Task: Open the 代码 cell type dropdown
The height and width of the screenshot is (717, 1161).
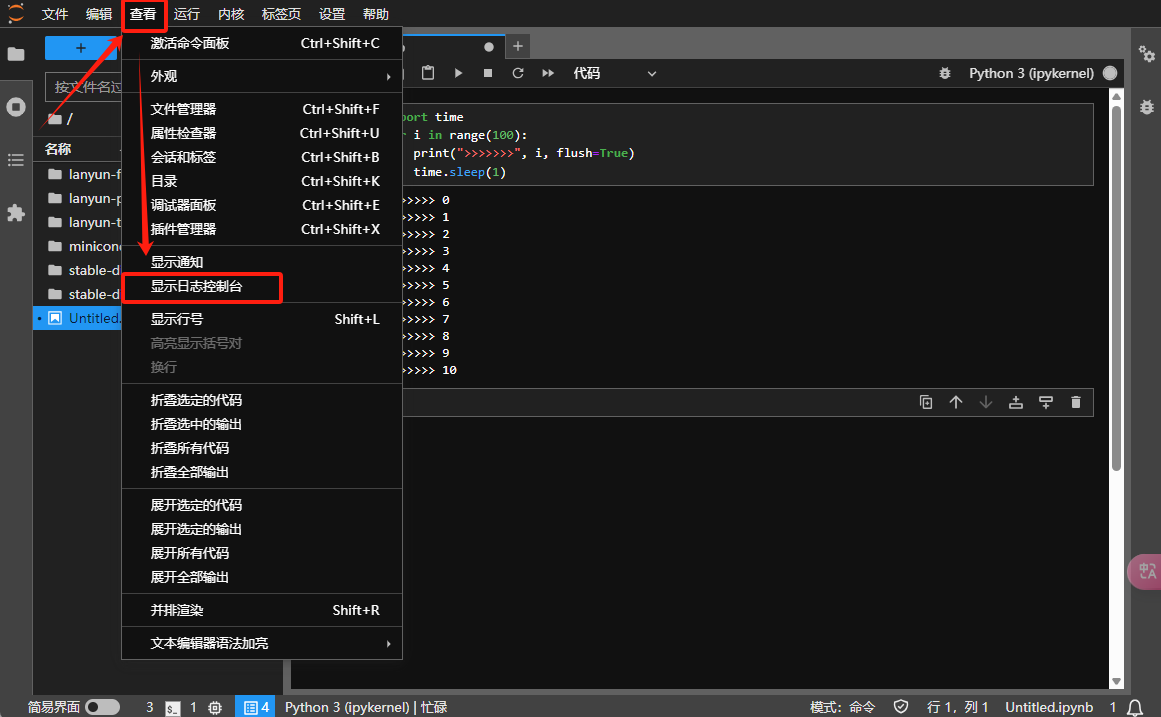Action: pyautogui.click(x=614, y=73)
